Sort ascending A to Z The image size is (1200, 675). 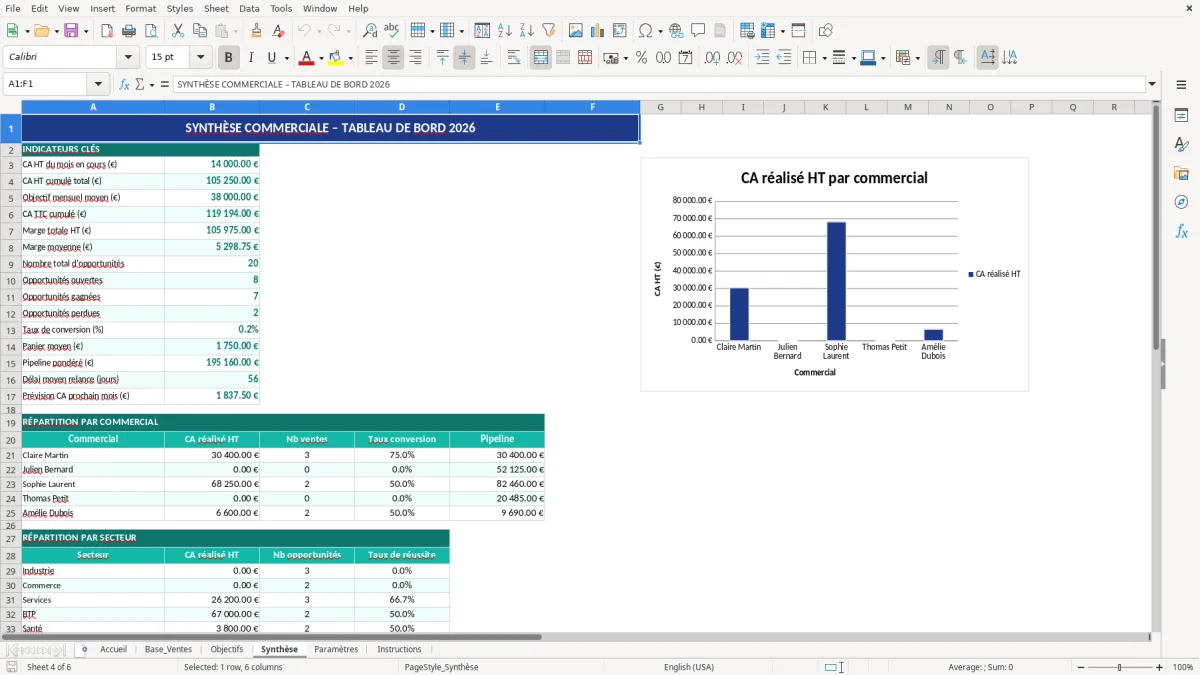pos(504,31)
